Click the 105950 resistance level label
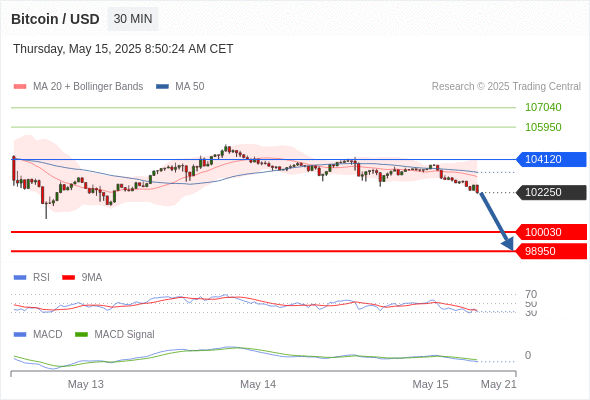 click(x=543, y=127)
